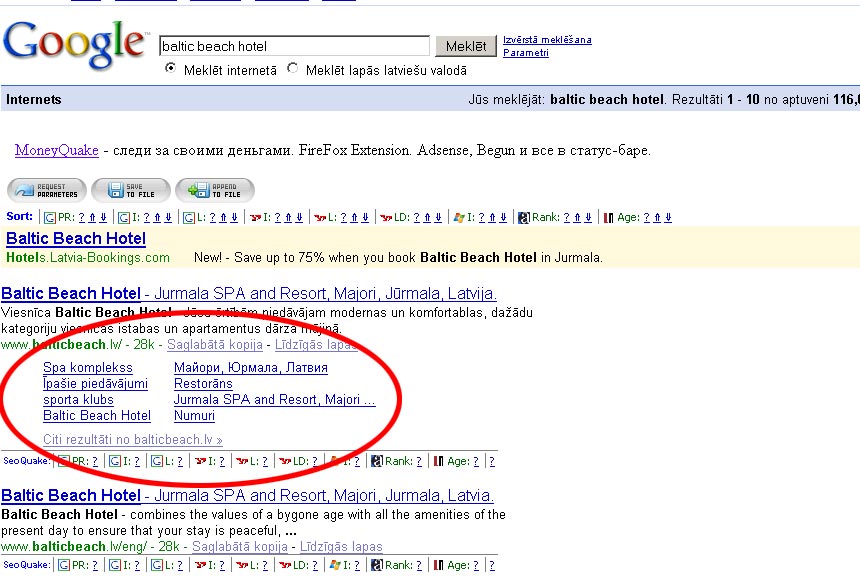Request Age value in the balticbeach.lv/eng/ SeoQuake bar
Screen dimensions: 860x578
(x=476, y=565)
